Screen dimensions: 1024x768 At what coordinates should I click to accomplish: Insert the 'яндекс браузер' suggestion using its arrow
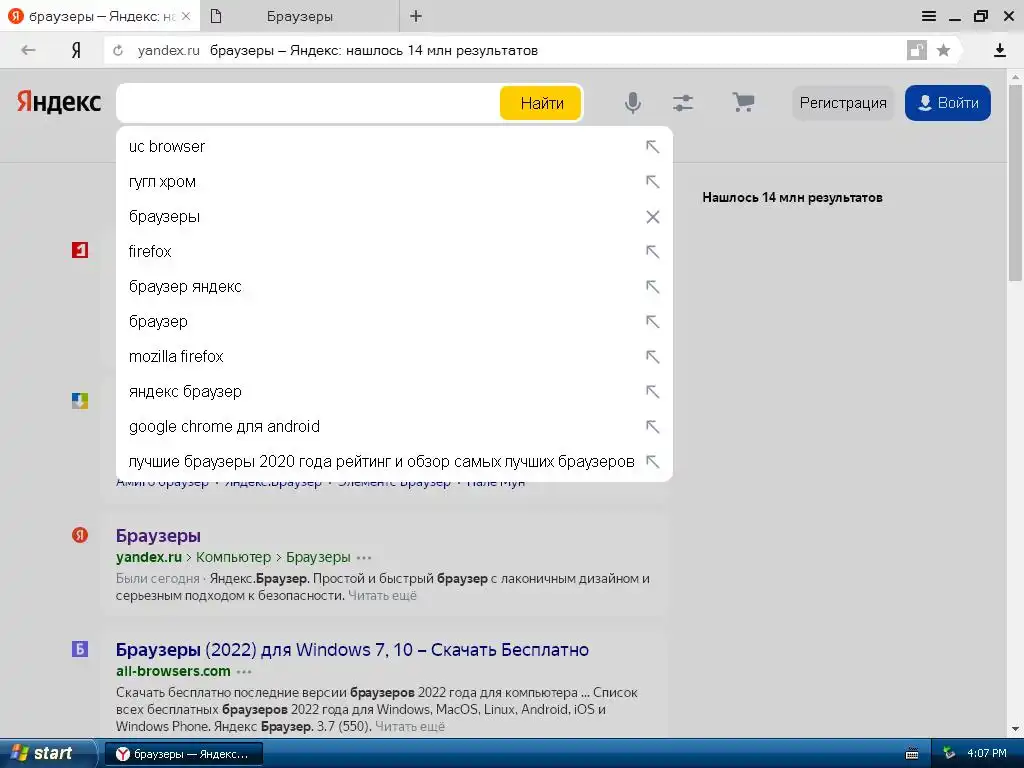pos(652,391)
